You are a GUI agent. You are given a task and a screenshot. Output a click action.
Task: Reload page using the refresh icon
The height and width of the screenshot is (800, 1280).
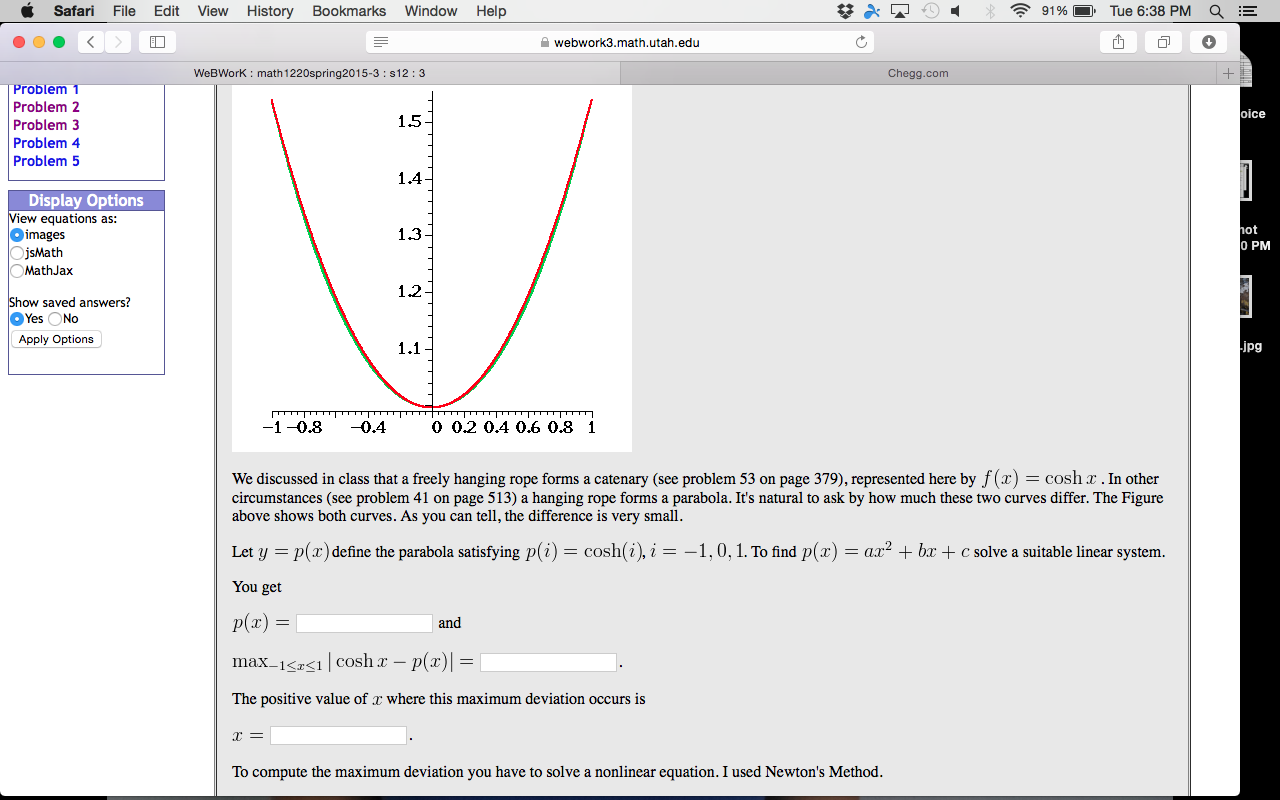861,42
